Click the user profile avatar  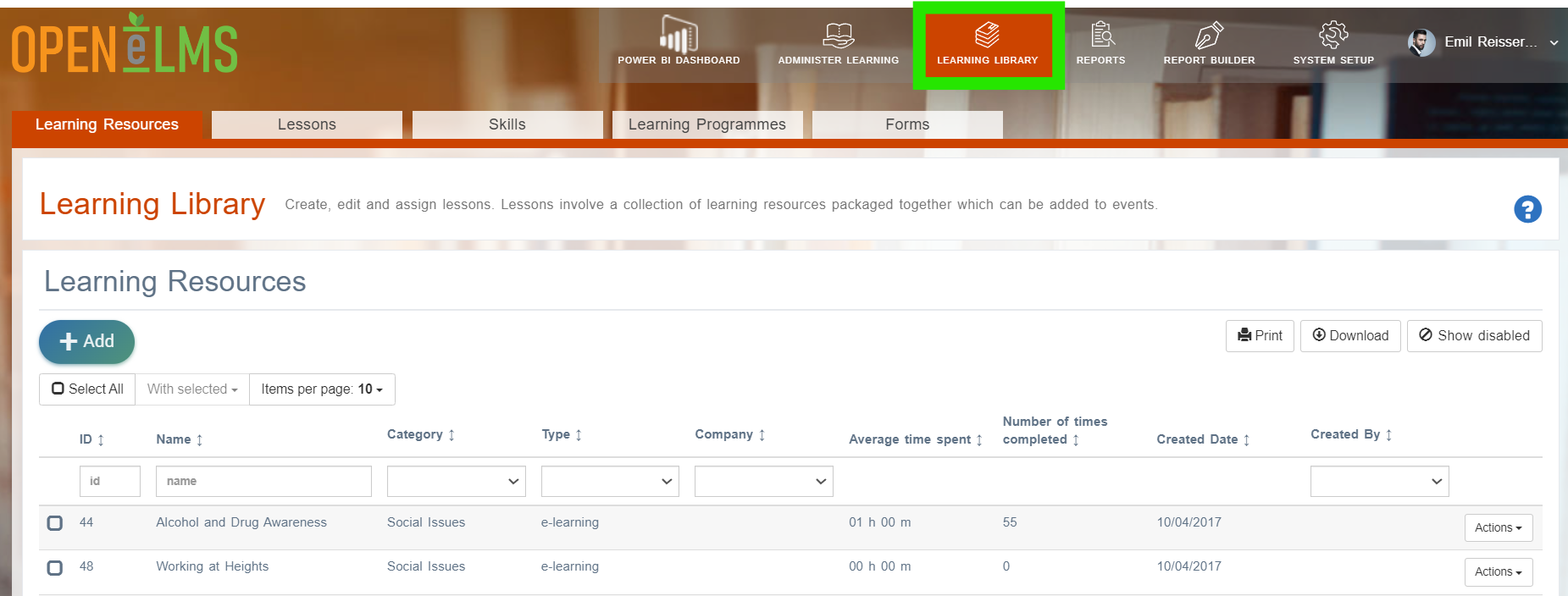click(1421, 42)
